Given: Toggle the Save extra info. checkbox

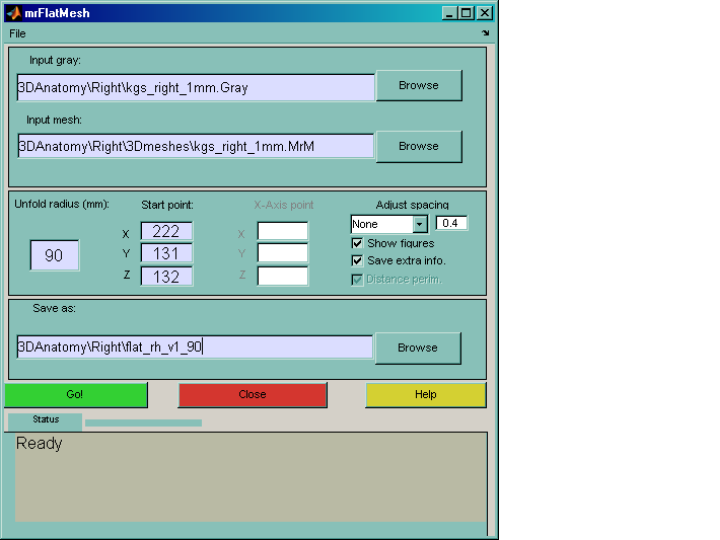Looking at the screenshot, I should (357, 260).
